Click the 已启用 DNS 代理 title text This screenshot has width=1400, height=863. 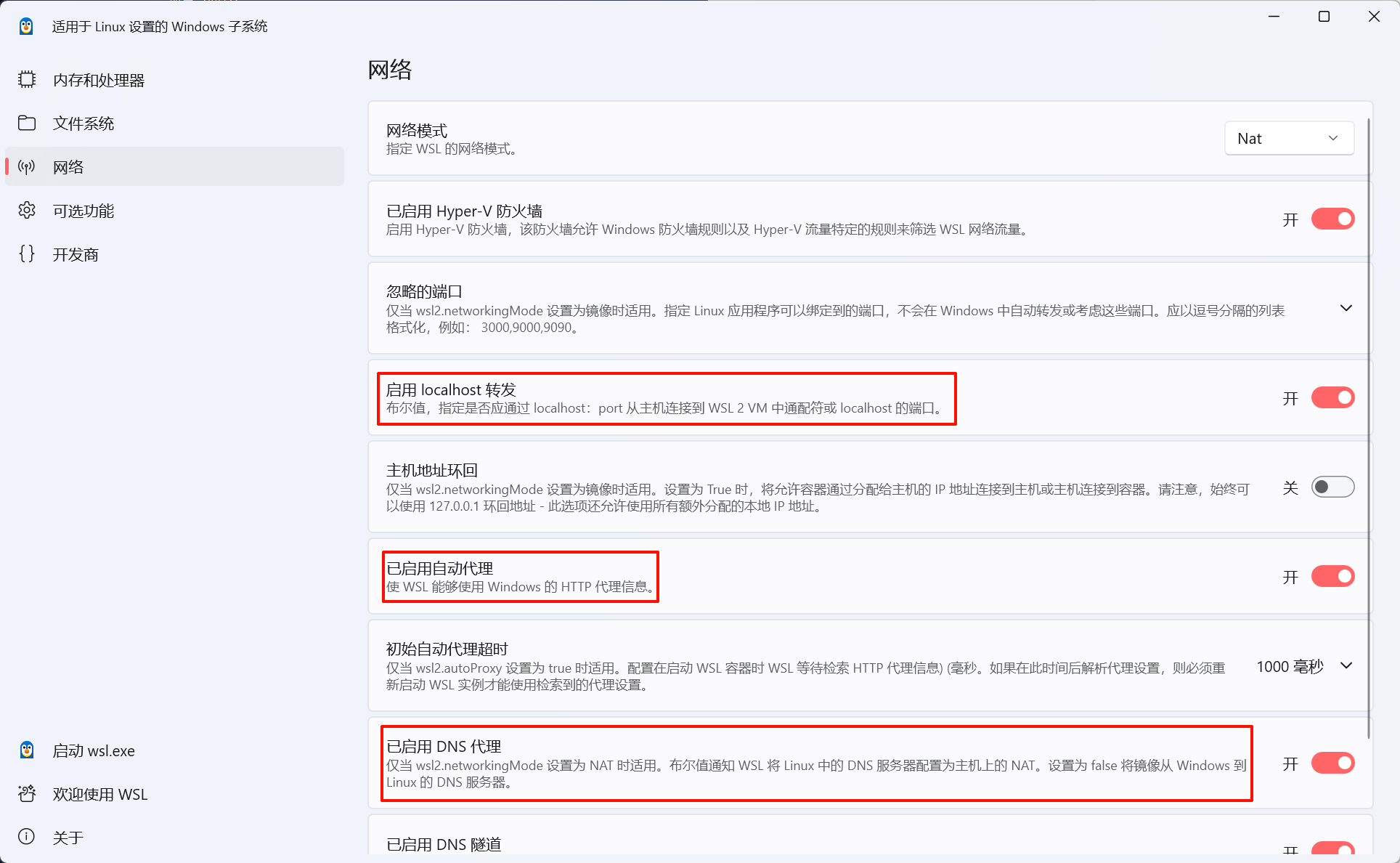[x=444, y=746]
